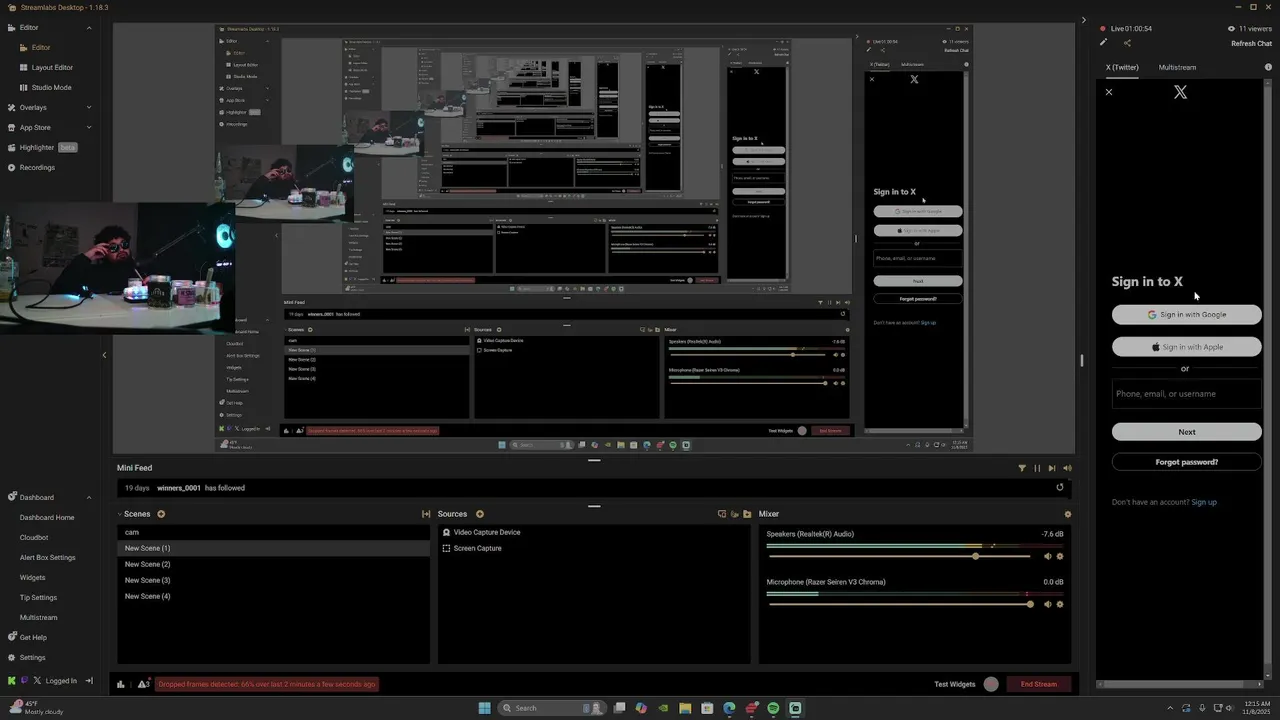Collapse the App Store section
Image resolution: width=1280 pixels, height=720 pixels.
pos(89,127)
